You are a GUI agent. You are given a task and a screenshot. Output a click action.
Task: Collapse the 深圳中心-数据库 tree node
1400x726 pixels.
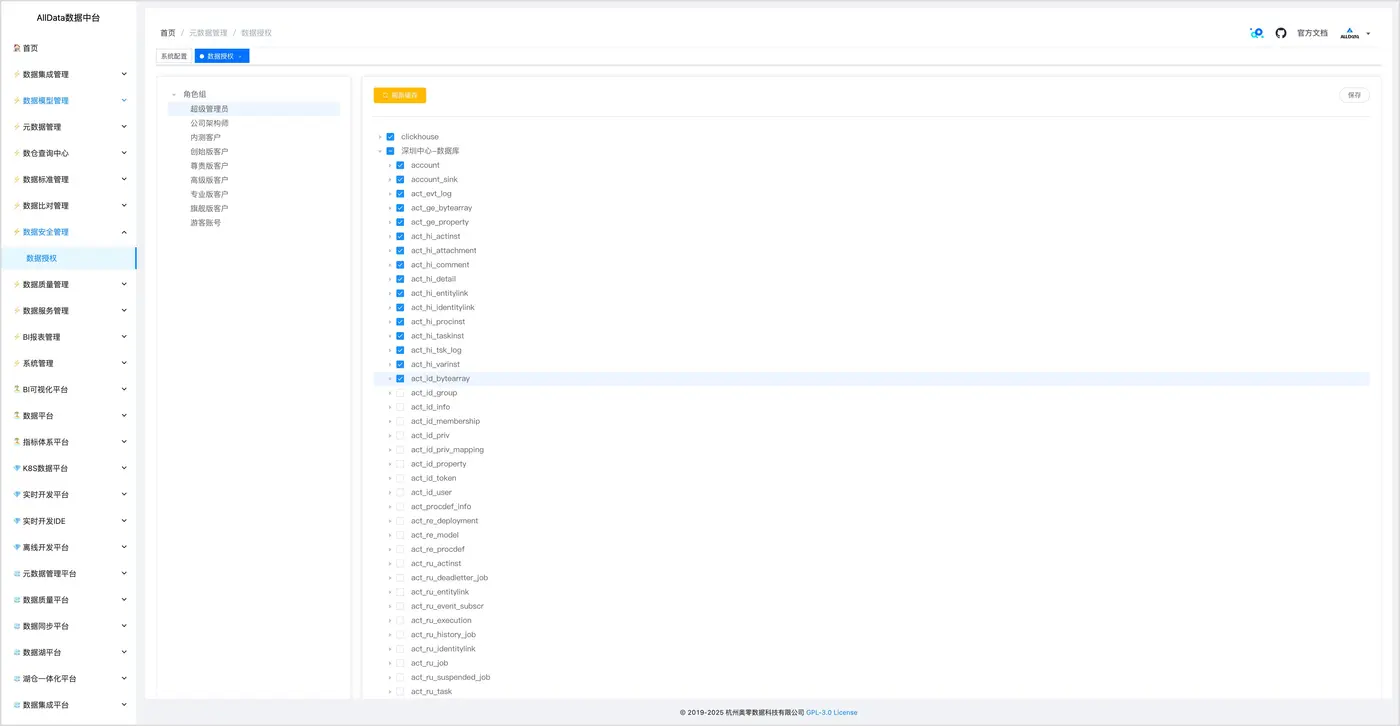point(380,151)
